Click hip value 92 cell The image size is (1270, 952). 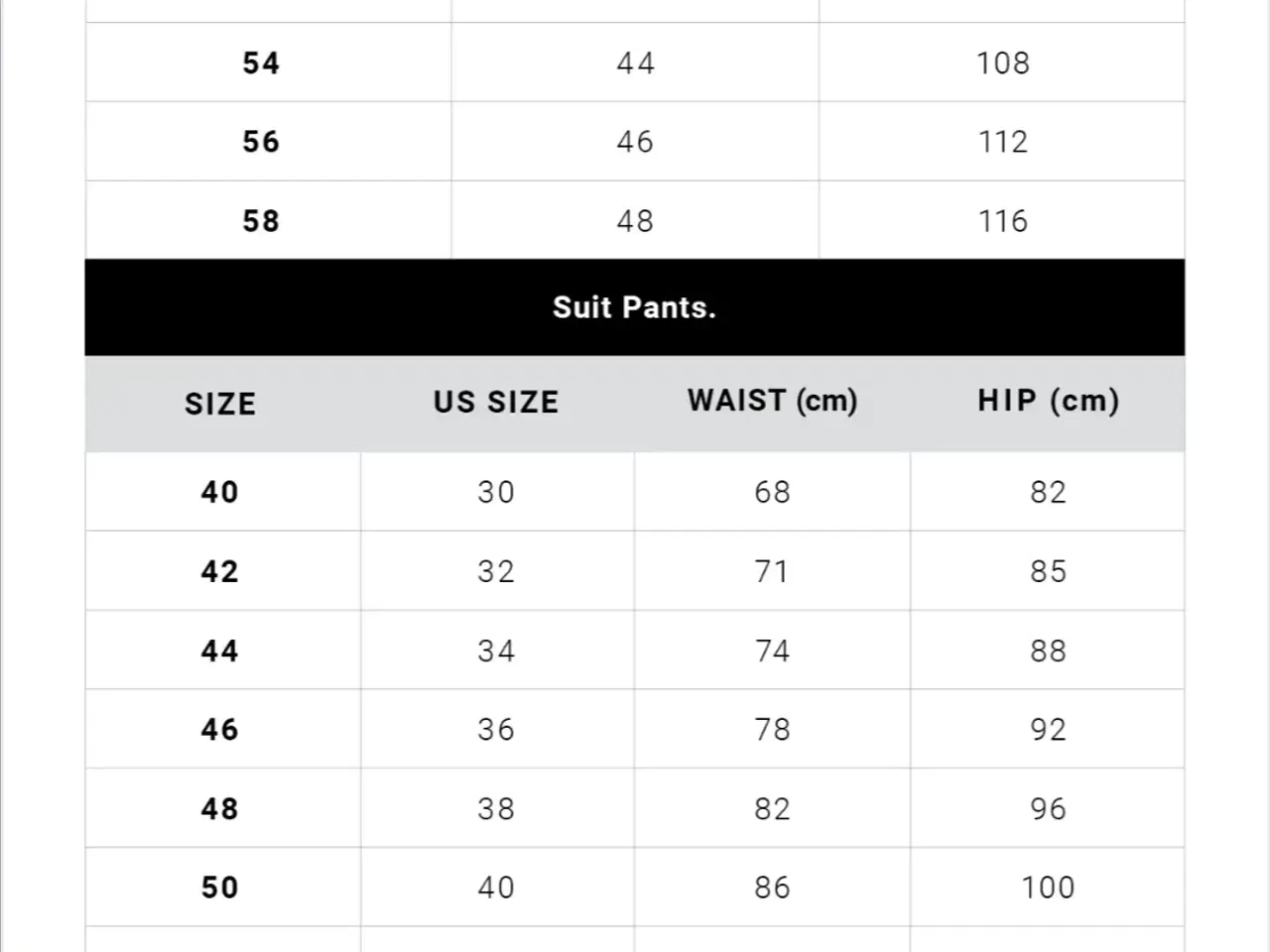1048,729
